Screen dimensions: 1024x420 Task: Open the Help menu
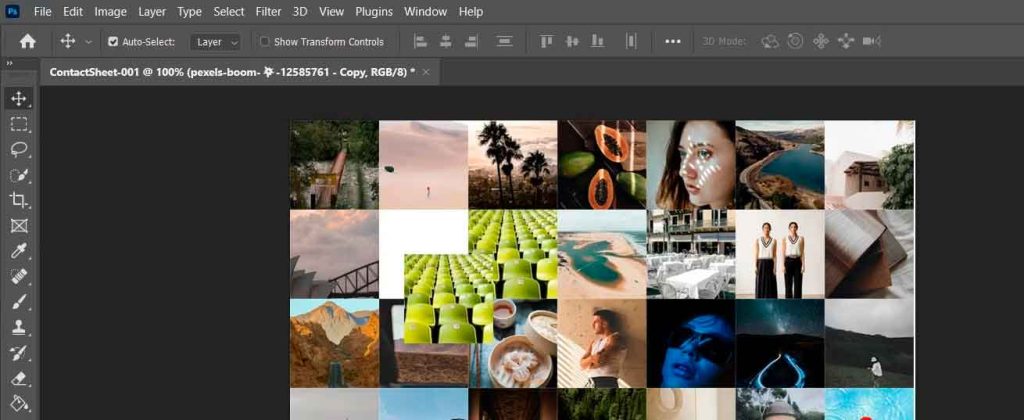click(471, 12)
